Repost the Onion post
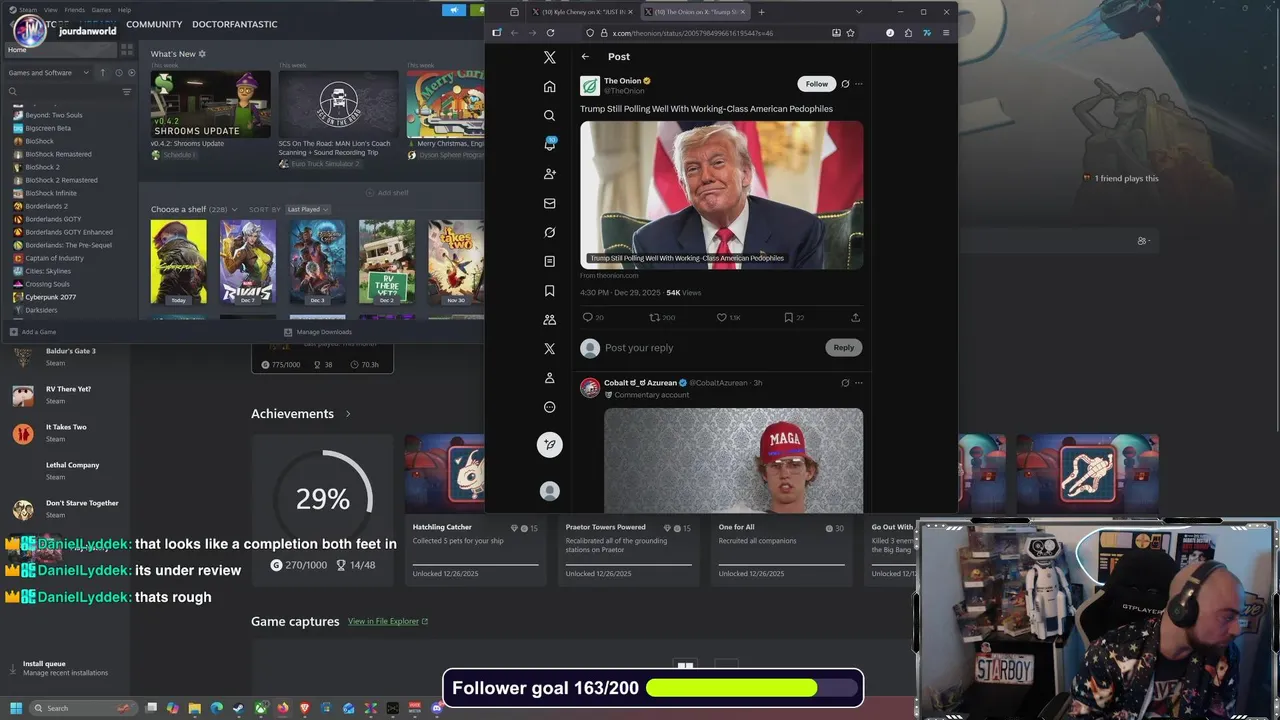Screen dimensions: 1280x720 click(x=655, y=317)
